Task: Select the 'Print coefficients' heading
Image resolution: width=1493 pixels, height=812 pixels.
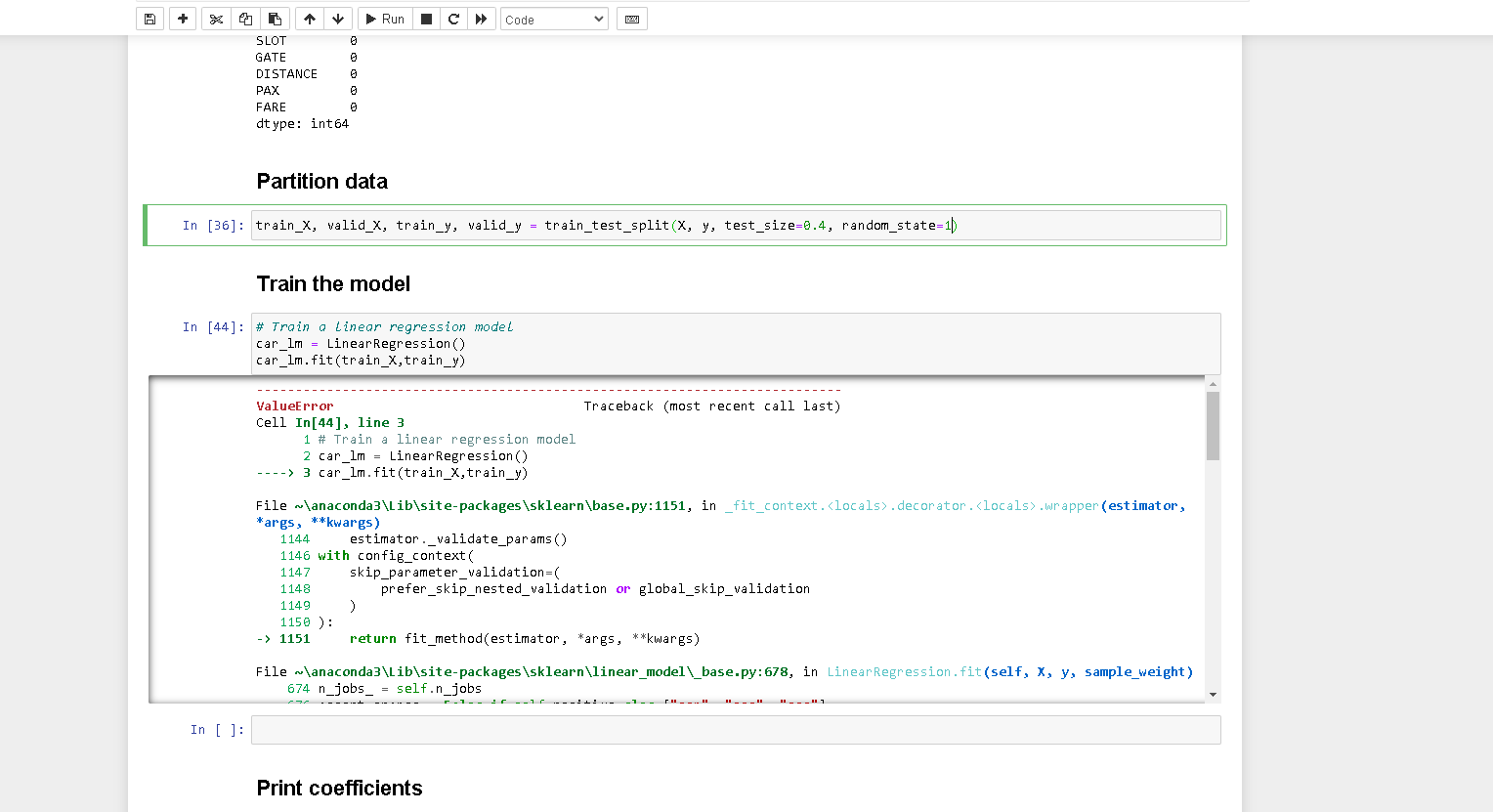Action: [x=339, y=789]
